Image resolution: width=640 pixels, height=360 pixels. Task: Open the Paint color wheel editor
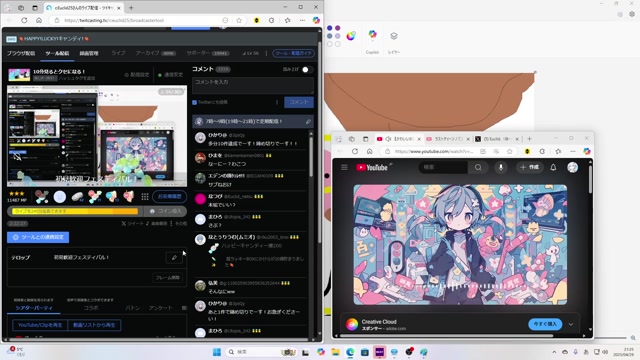pyautogui.click(x=351, y=36)
